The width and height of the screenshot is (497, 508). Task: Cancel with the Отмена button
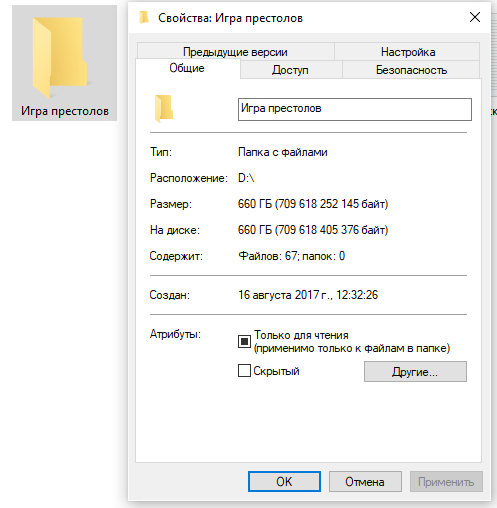[x=365, y=481]
